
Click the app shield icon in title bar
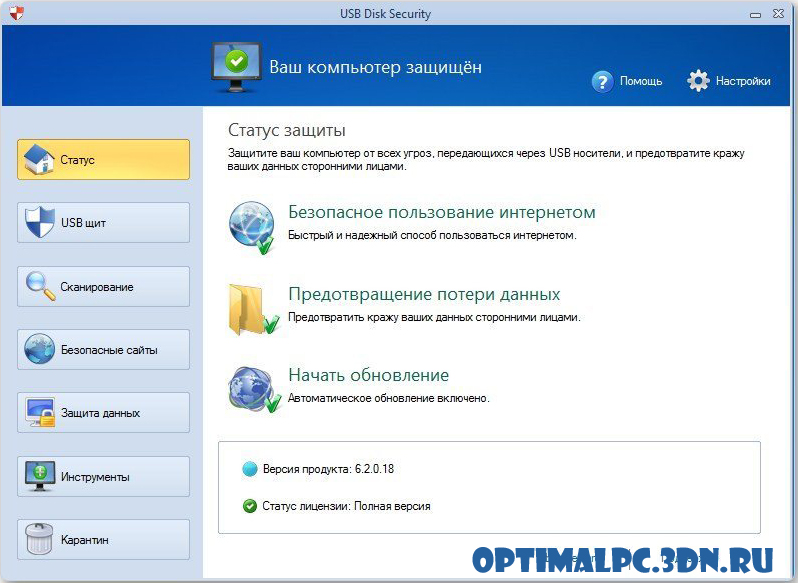click(17, 13)
